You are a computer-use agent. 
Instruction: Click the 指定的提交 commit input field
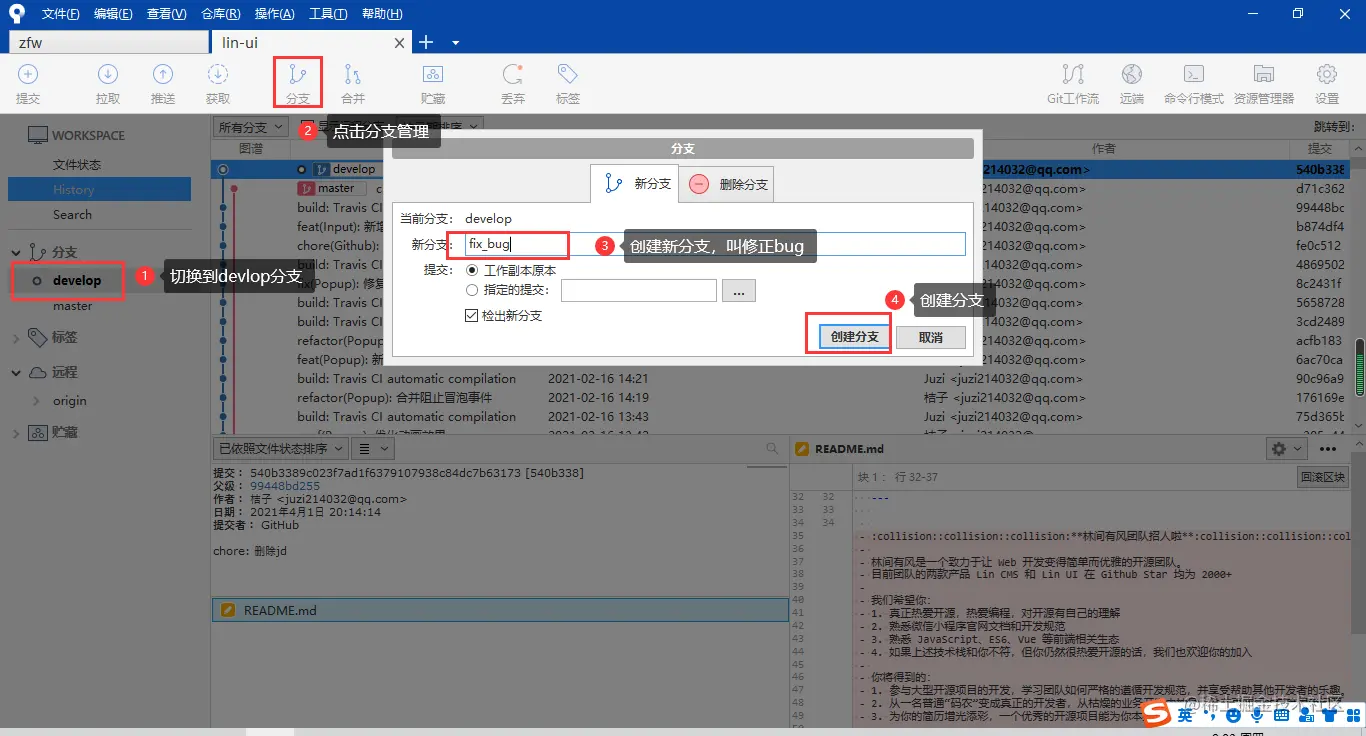click(x=639, y=290)
